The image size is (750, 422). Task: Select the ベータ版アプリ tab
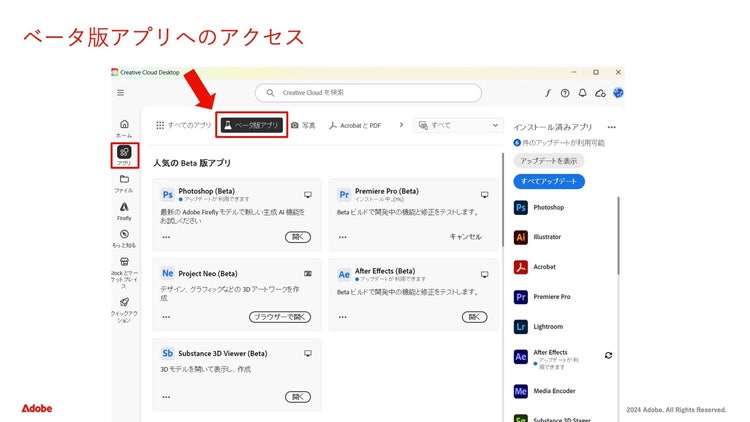(x=252, y=125)
